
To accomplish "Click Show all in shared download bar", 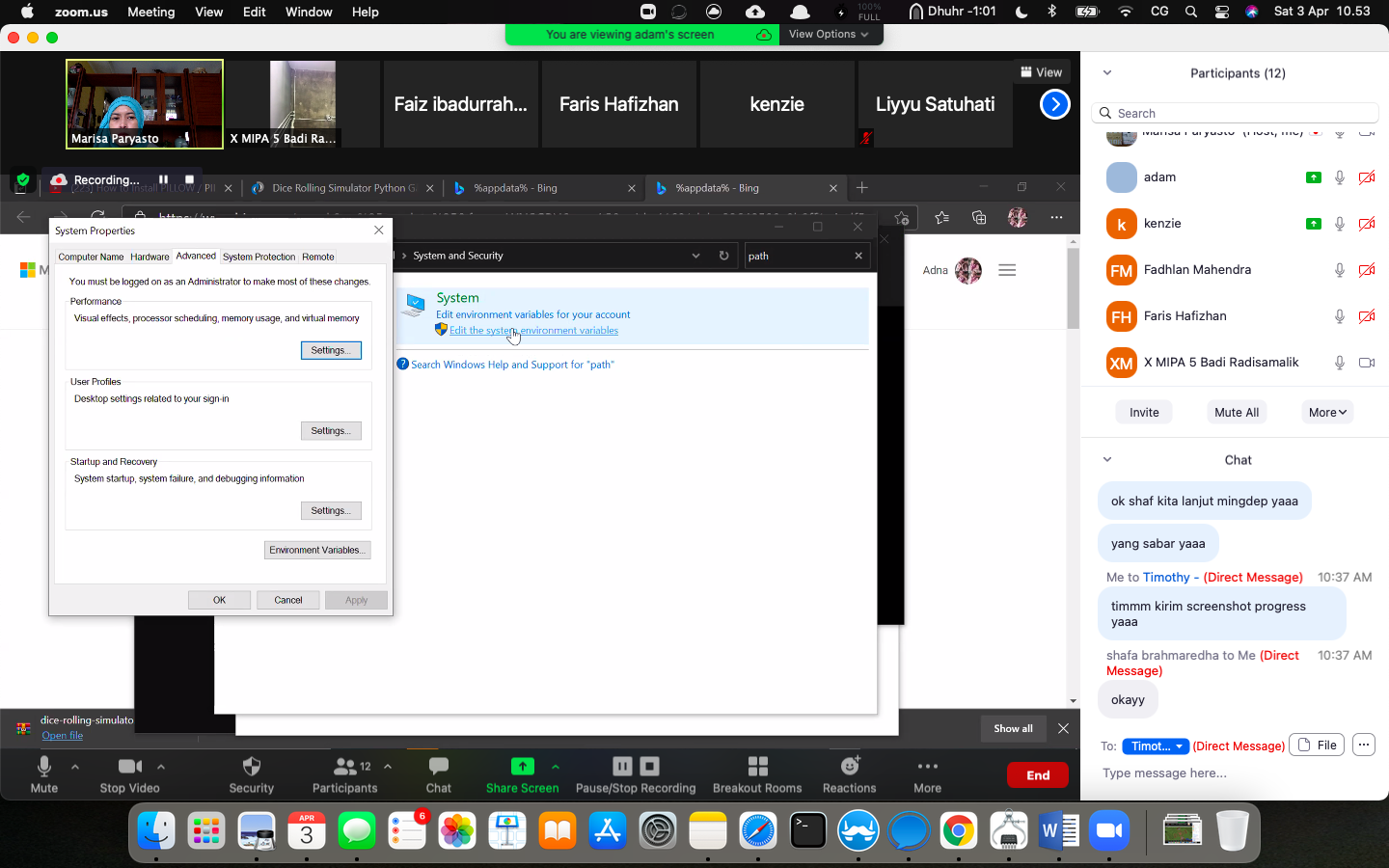I will pos(1013,728).
